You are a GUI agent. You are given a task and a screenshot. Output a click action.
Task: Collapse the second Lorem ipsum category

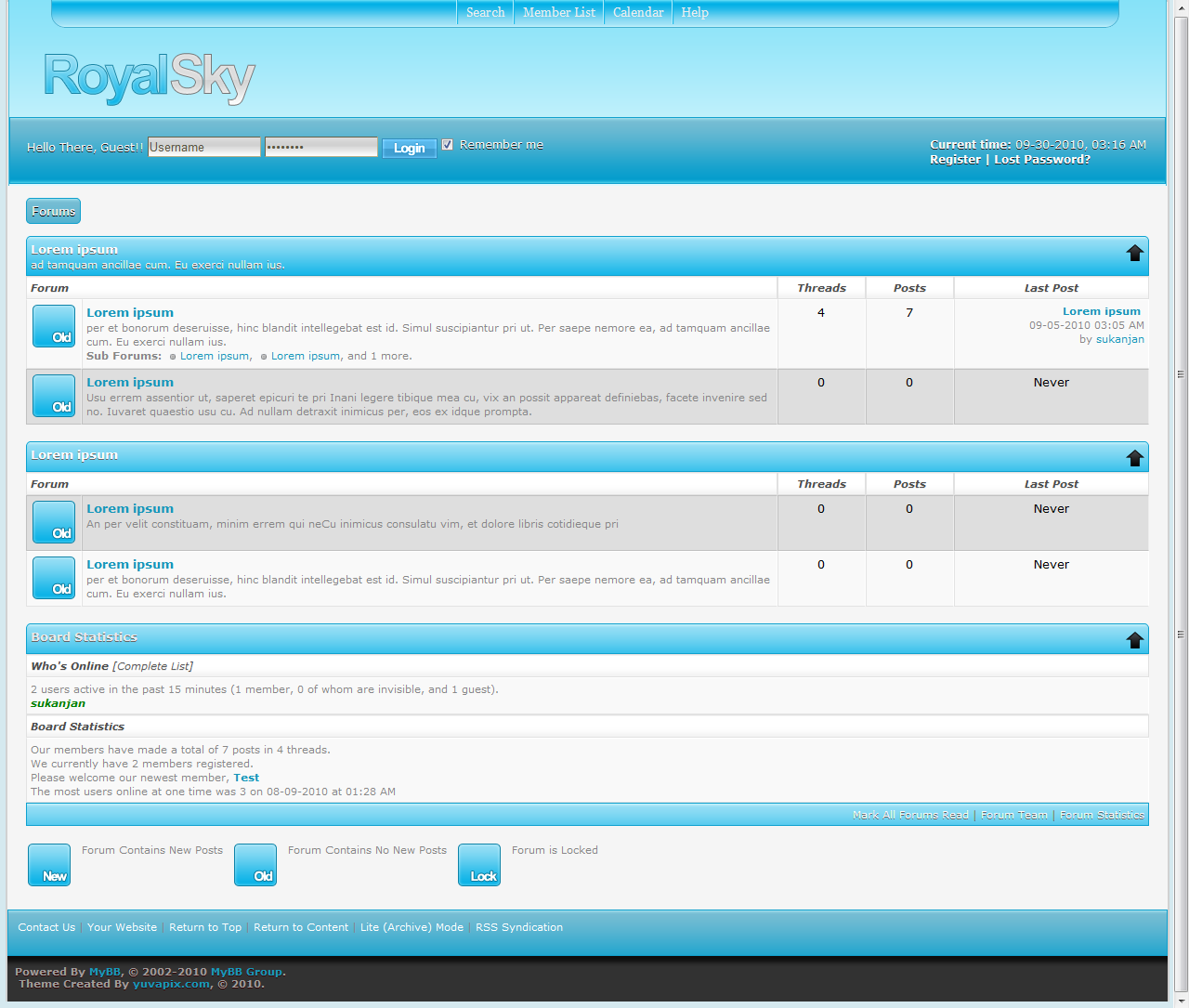(1134, 458)
